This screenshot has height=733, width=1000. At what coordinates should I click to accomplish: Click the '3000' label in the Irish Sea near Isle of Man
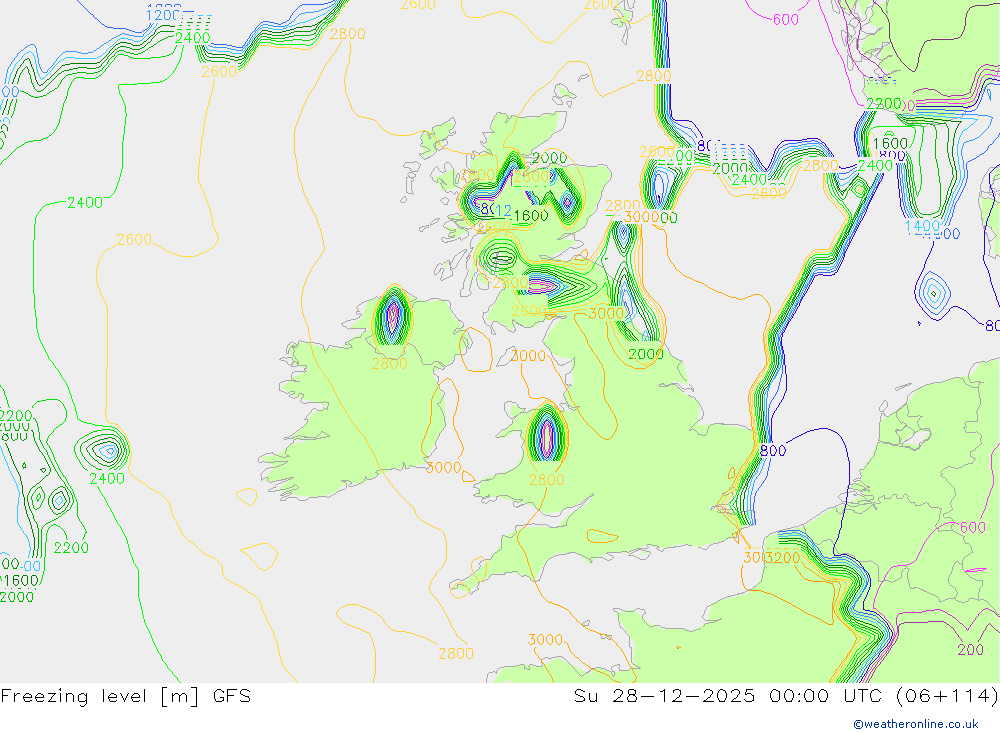point(529,356)
